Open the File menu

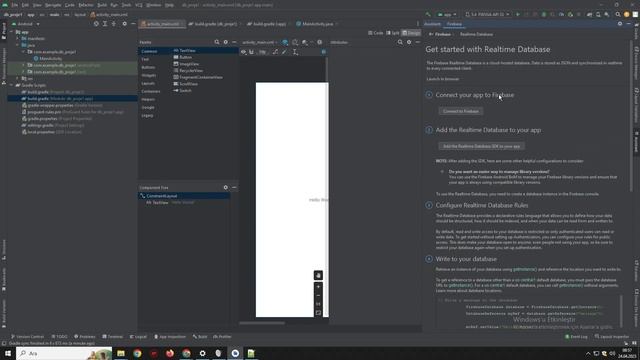point(15,5)
